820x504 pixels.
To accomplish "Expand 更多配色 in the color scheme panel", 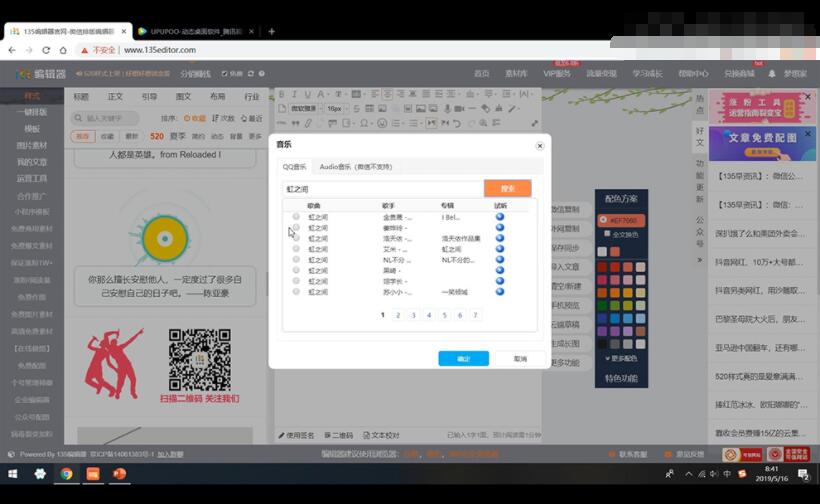I will [x=621, y=359].
